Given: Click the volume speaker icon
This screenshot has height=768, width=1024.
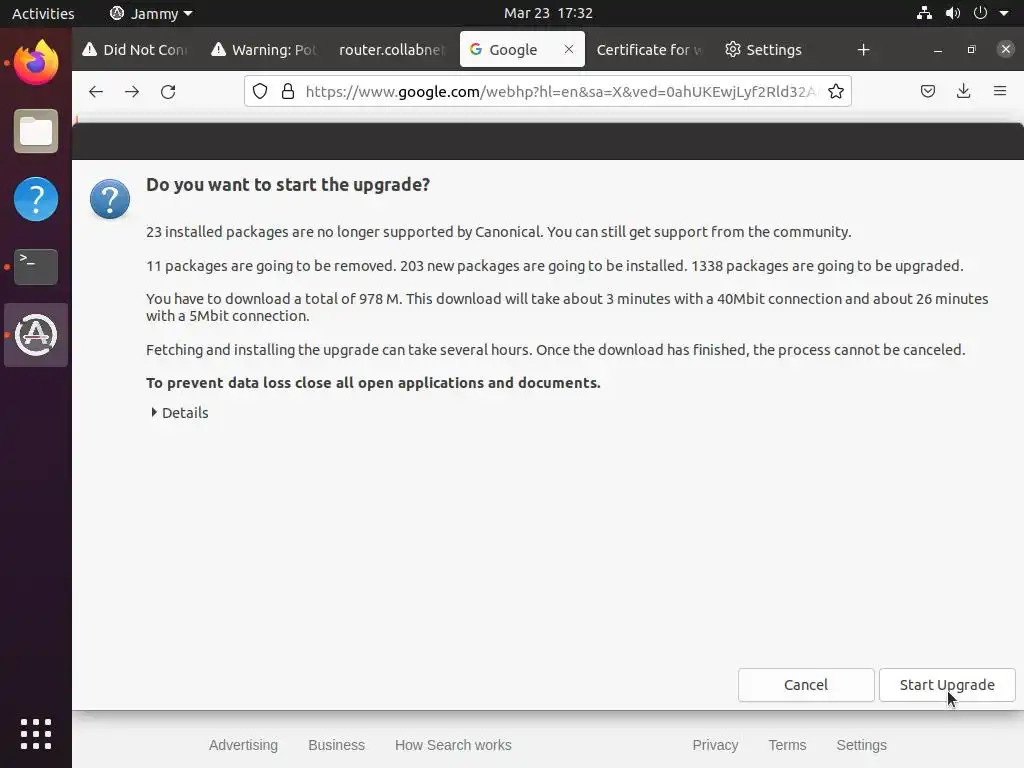Looking at the screenshot, I should coord(953,13).
